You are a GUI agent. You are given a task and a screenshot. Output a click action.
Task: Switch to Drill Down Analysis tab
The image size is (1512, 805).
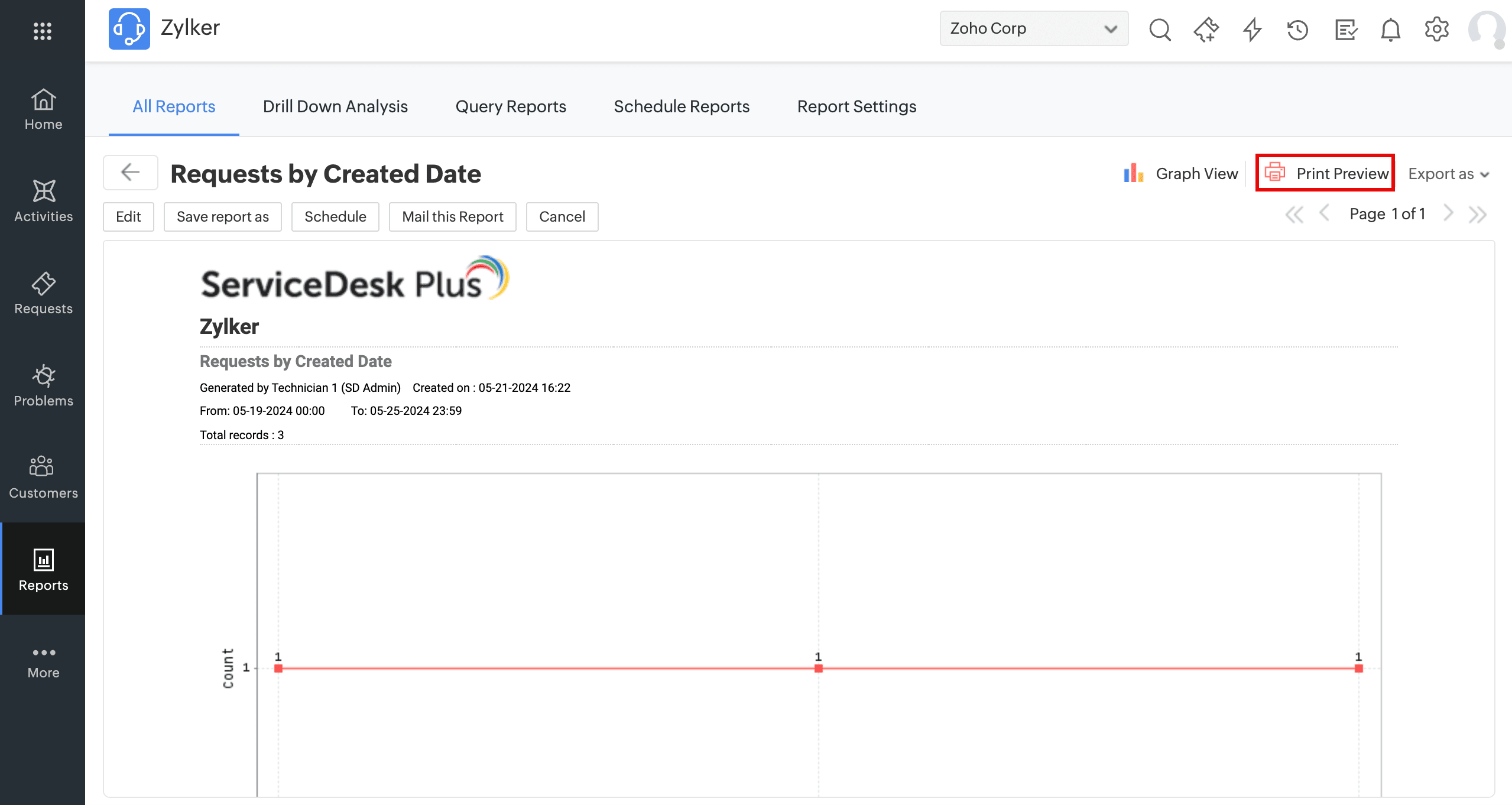click(335, 106)
